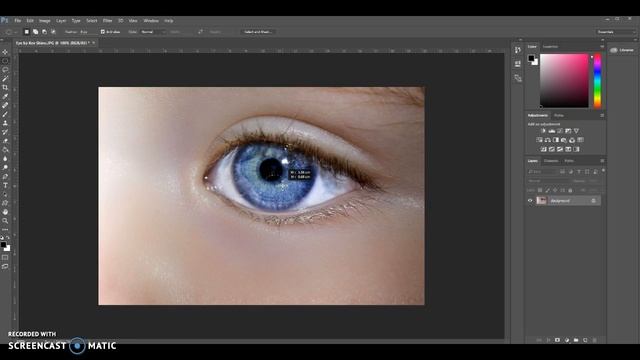
Task: Hide the Background layer eye icon
Action: click(x=530, y=200)
